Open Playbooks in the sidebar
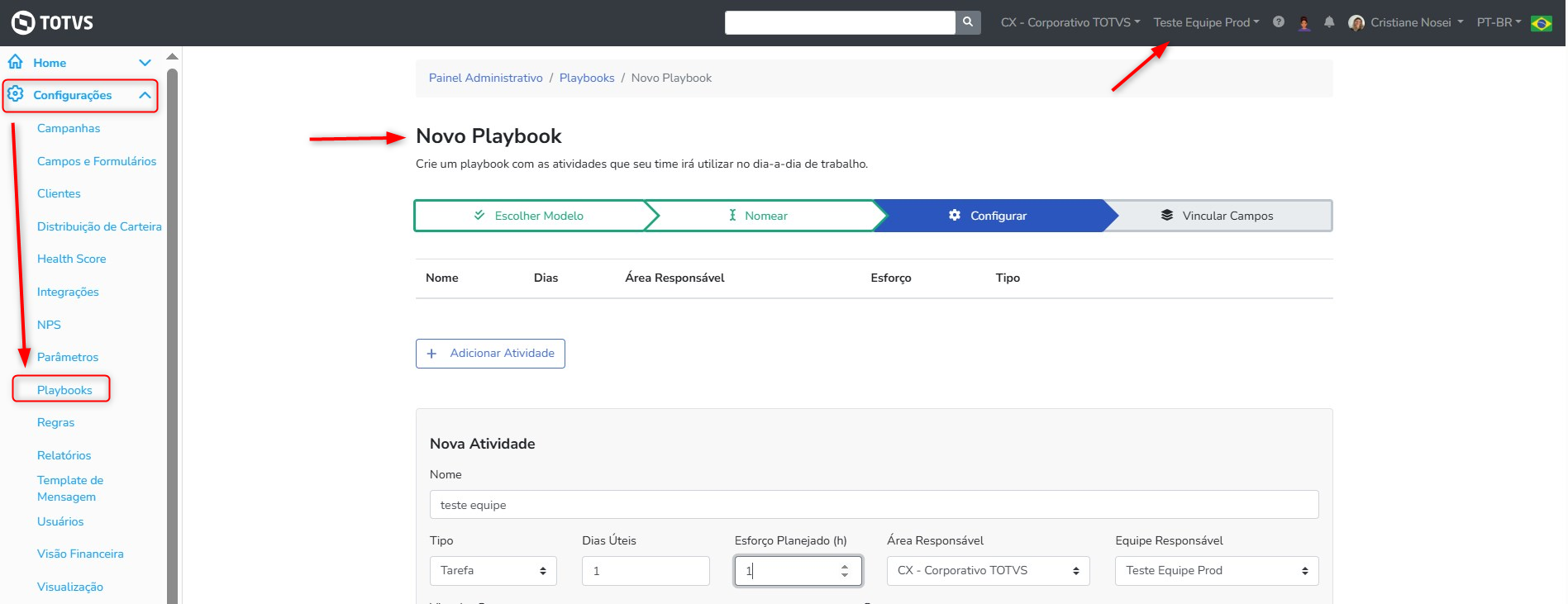Image resolution: width=1568 pixels, height=604 pixels. pyautogui.click(x=64, y=390)
